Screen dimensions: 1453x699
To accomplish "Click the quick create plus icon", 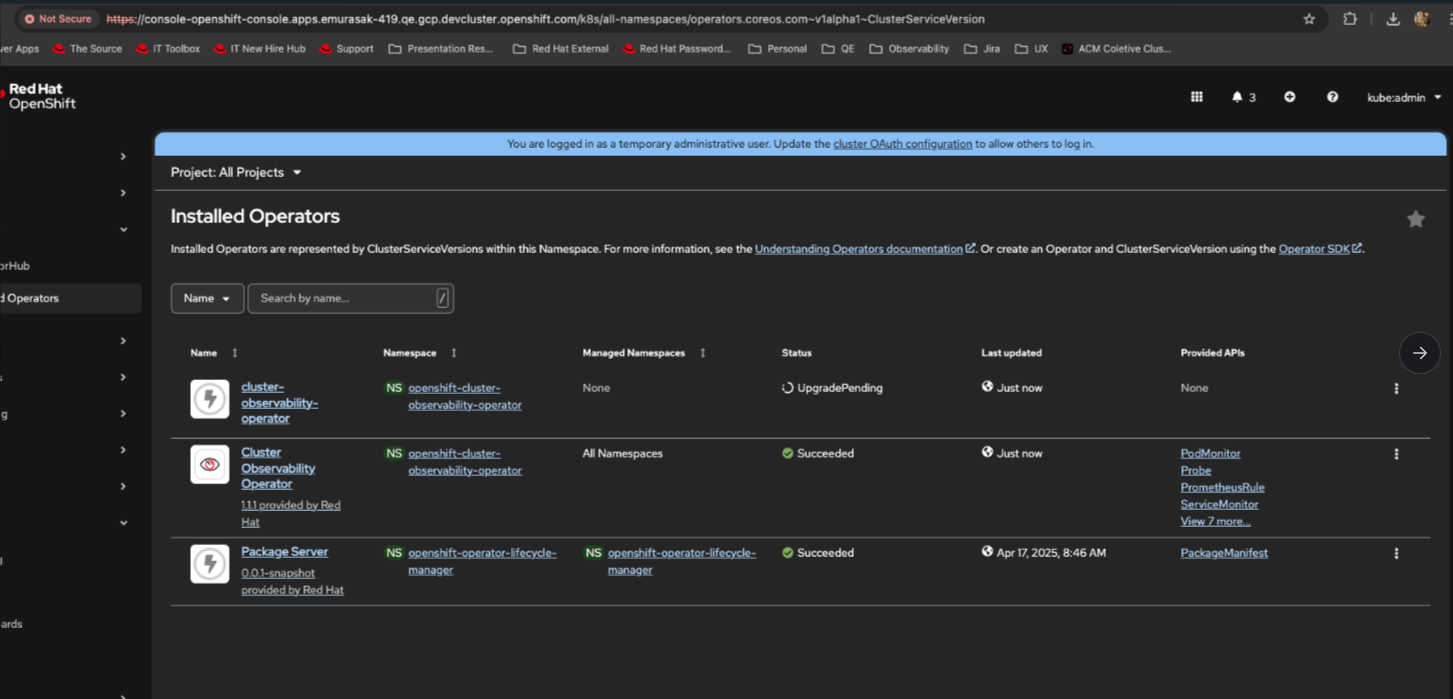I will (1289, 97).
